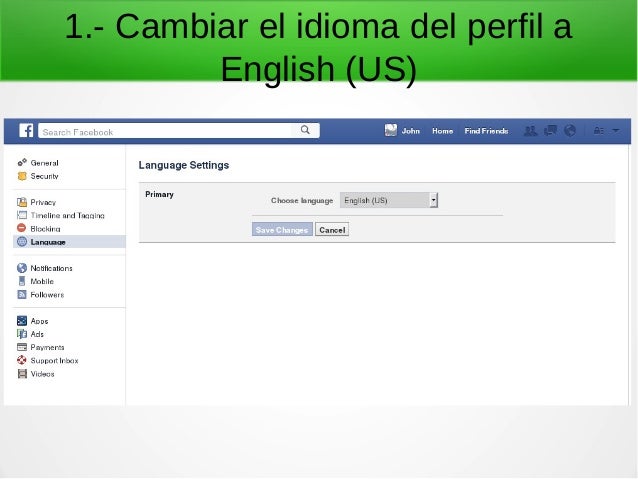
Task: Click the Choose language label
Action: click(x=302, y=200)
